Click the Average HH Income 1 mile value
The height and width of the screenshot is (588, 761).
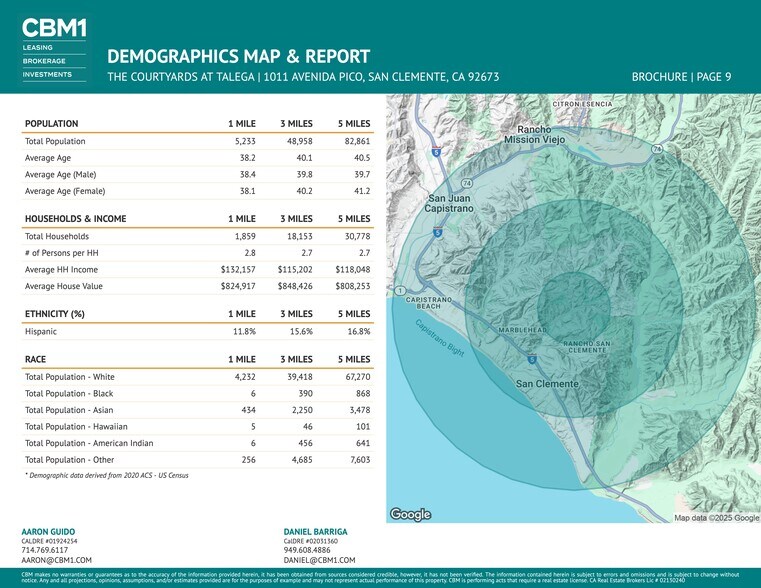coord(238,270)
